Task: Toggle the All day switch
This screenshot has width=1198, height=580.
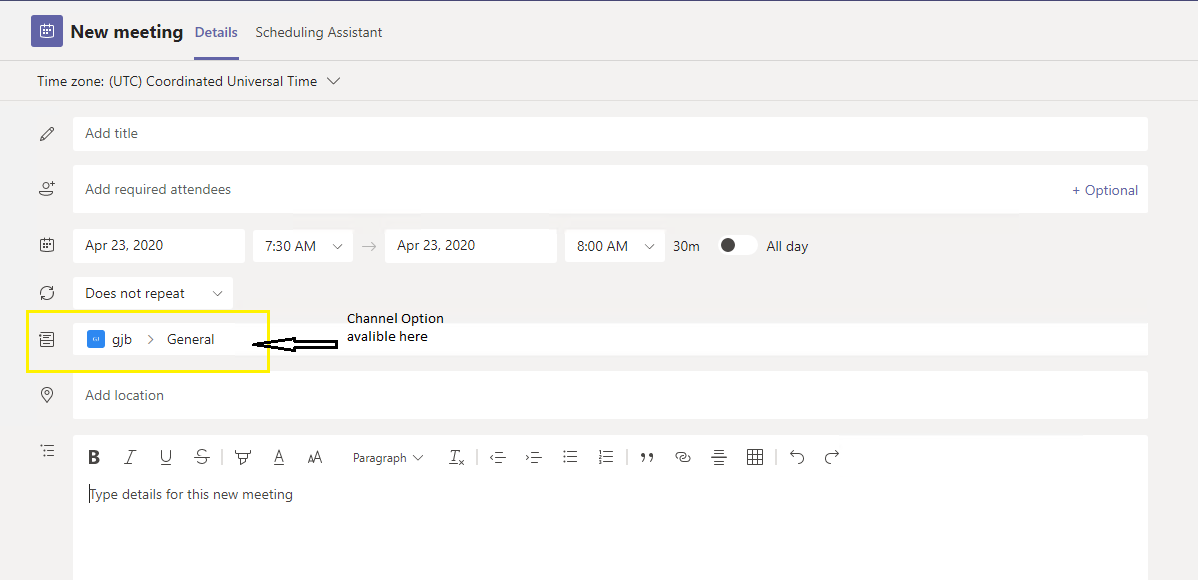Action: coord(738,245)
